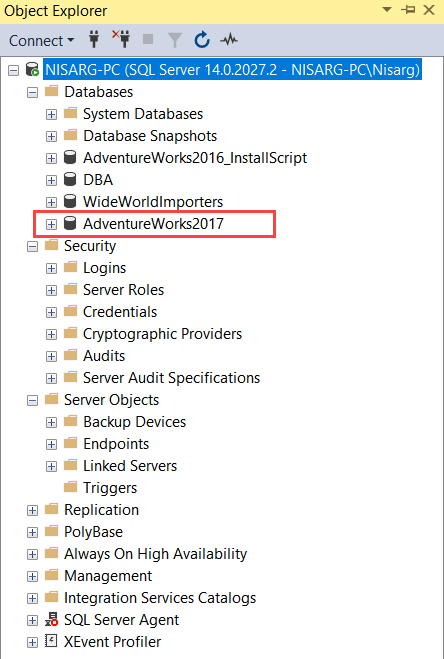Open the Connect dropdown menu
This screenshot has height=659, width=444.
click(x=41, y=40)
